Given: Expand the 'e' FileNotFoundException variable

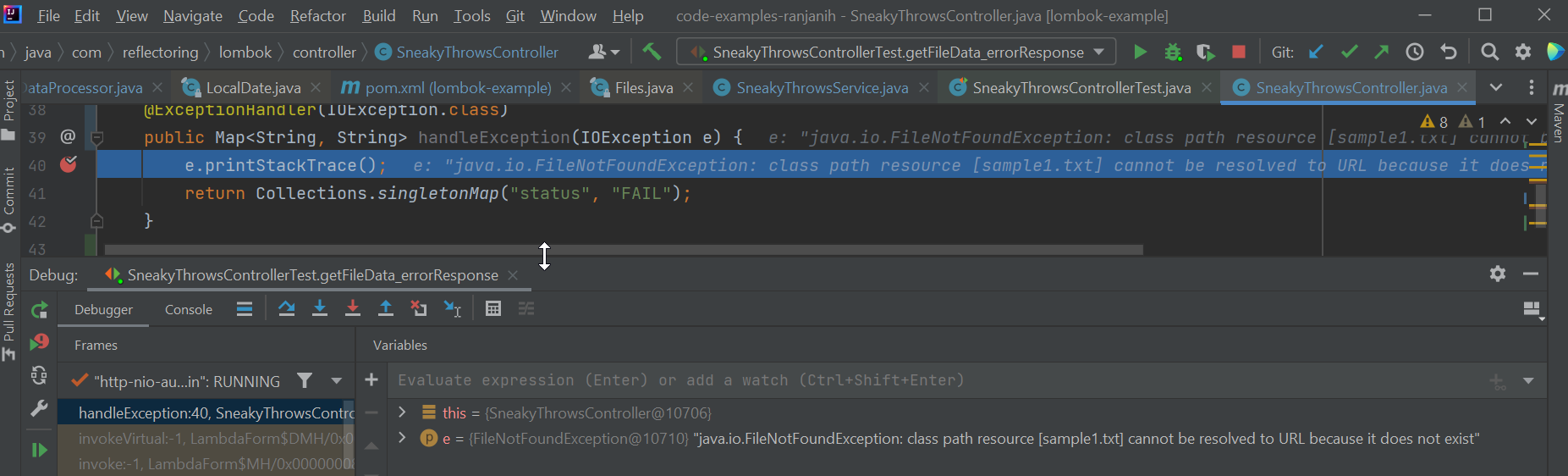Looking at the screenshot, I should [402, 438].
